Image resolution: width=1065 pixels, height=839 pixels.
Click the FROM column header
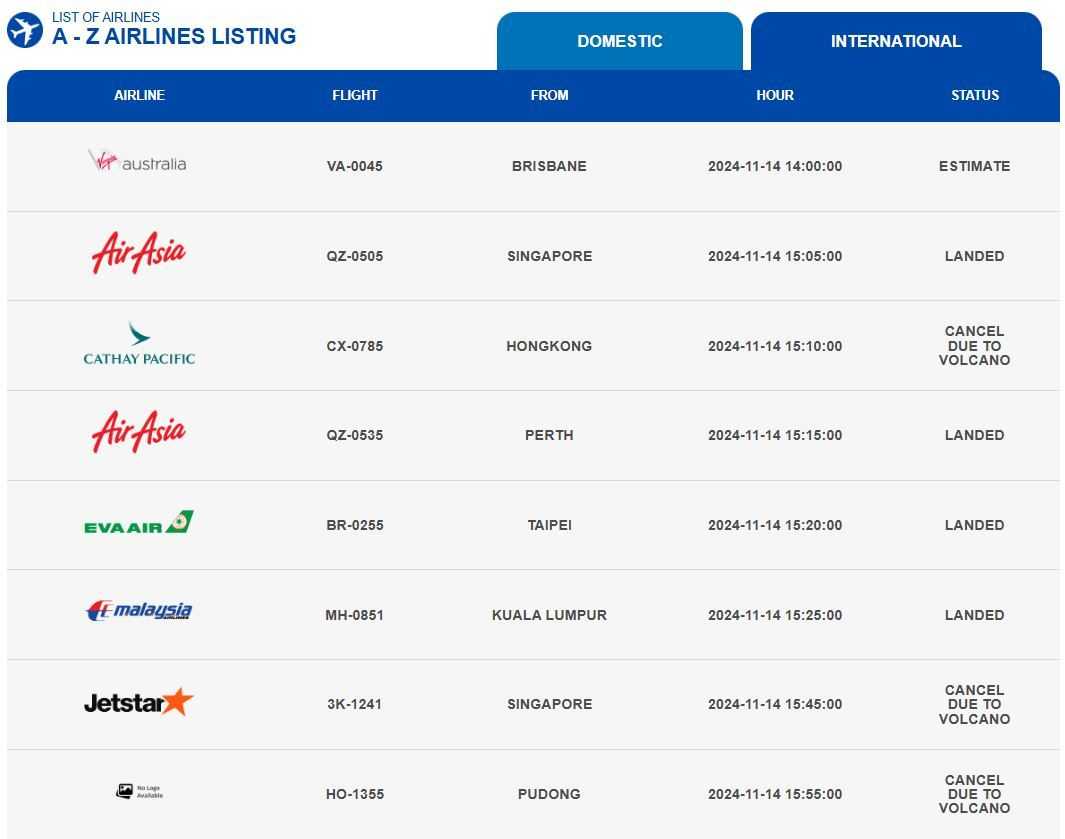pos(549,95)
